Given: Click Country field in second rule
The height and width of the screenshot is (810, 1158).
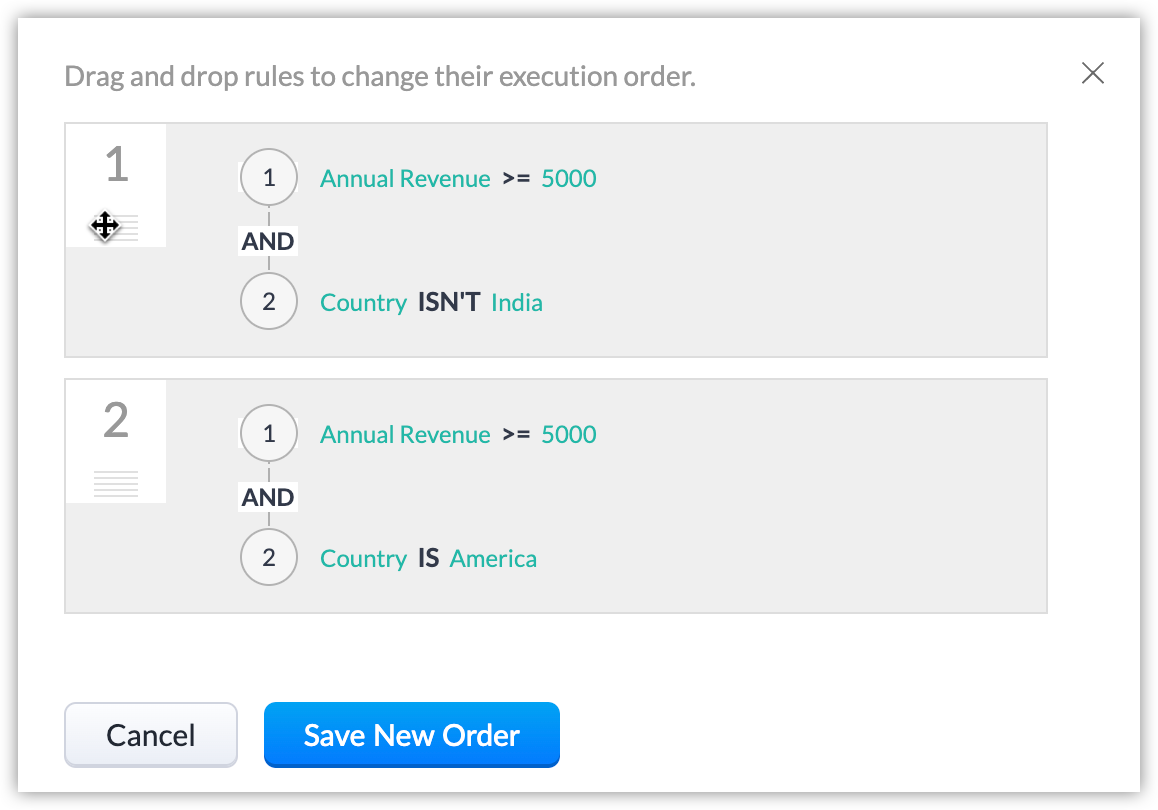Looking at the screenshot, I should (363, 559).
